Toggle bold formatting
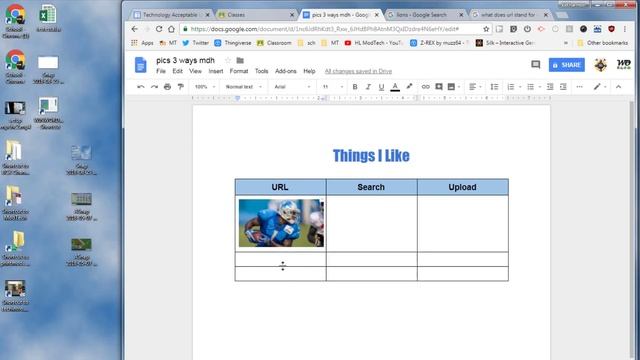This screenshot has width=640, height=360. 355,87
